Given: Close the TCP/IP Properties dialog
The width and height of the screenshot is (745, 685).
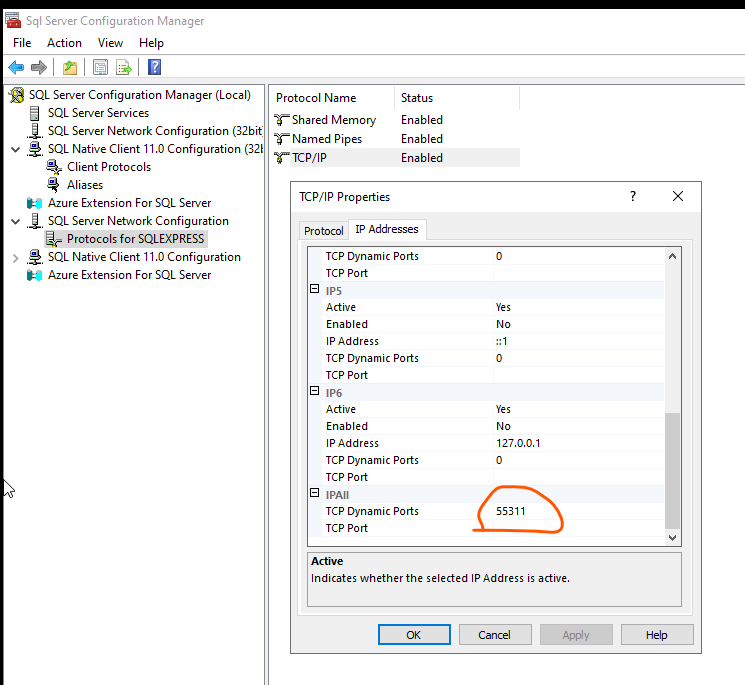Looking at the screenshot, I should (678, 196).
